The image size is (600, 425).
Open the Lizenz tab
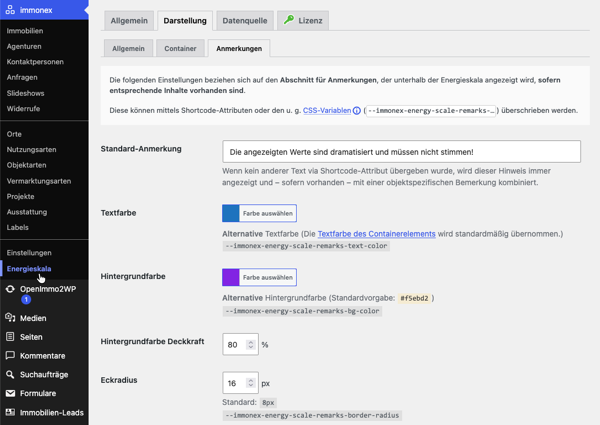(303, 21)
